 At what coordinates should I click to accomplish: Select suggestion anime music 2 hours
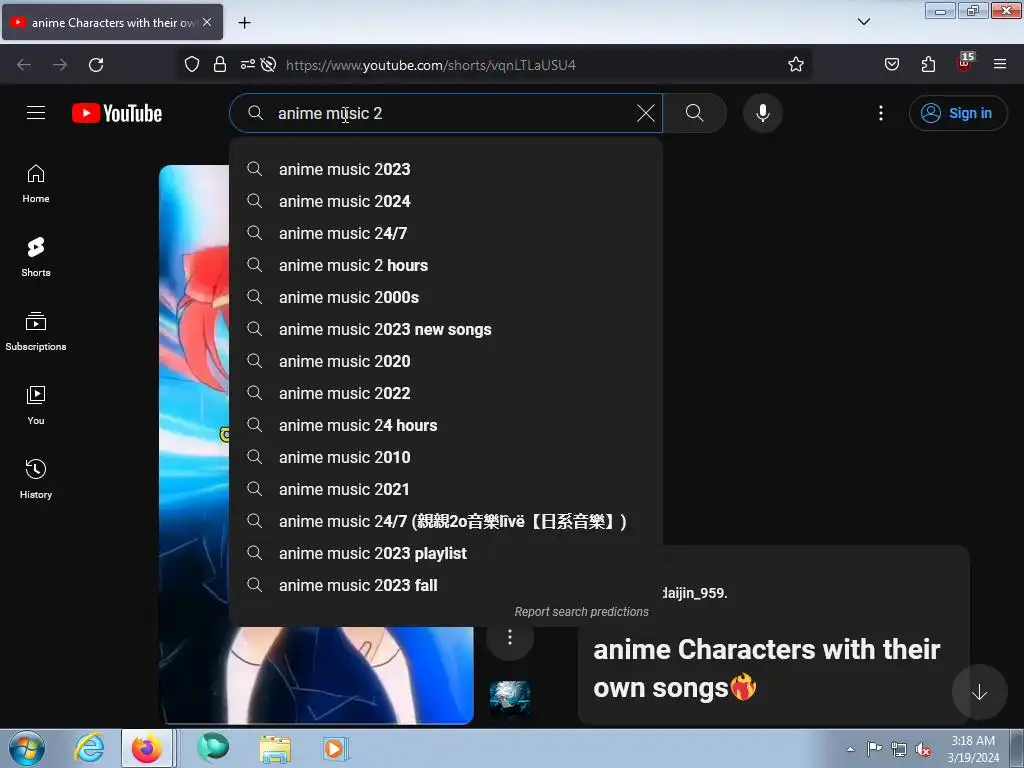click(445, 265)
